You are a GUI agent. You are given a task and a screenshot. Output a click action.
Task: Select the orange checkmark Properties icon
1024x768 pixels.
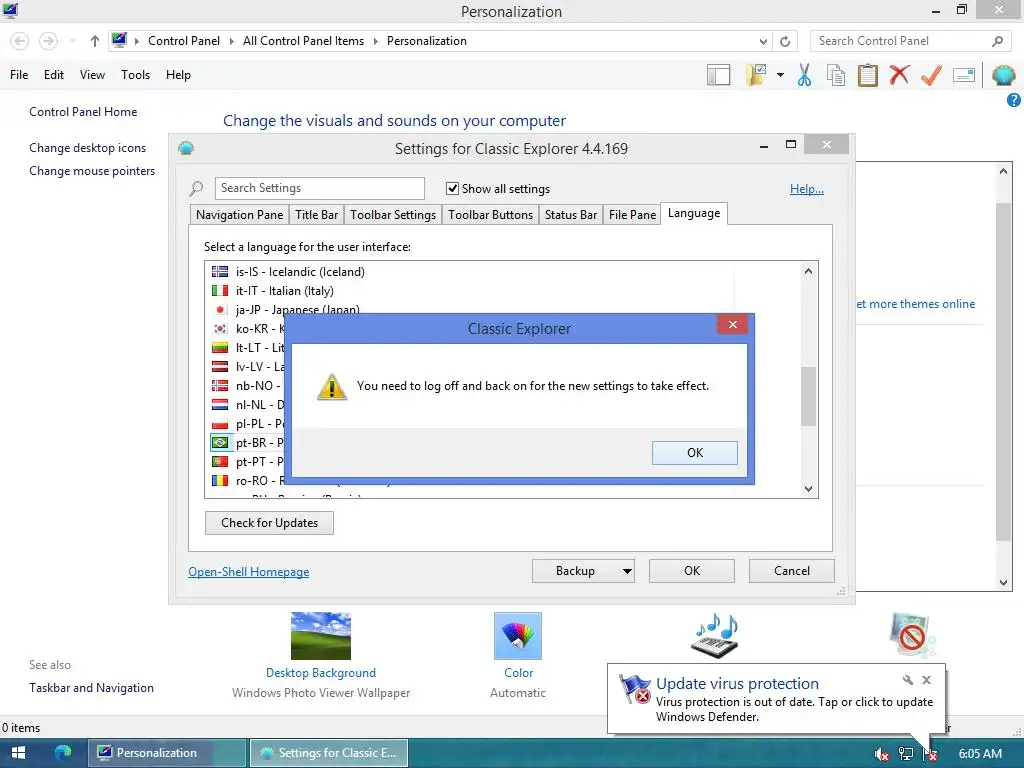tap(931, 75)
